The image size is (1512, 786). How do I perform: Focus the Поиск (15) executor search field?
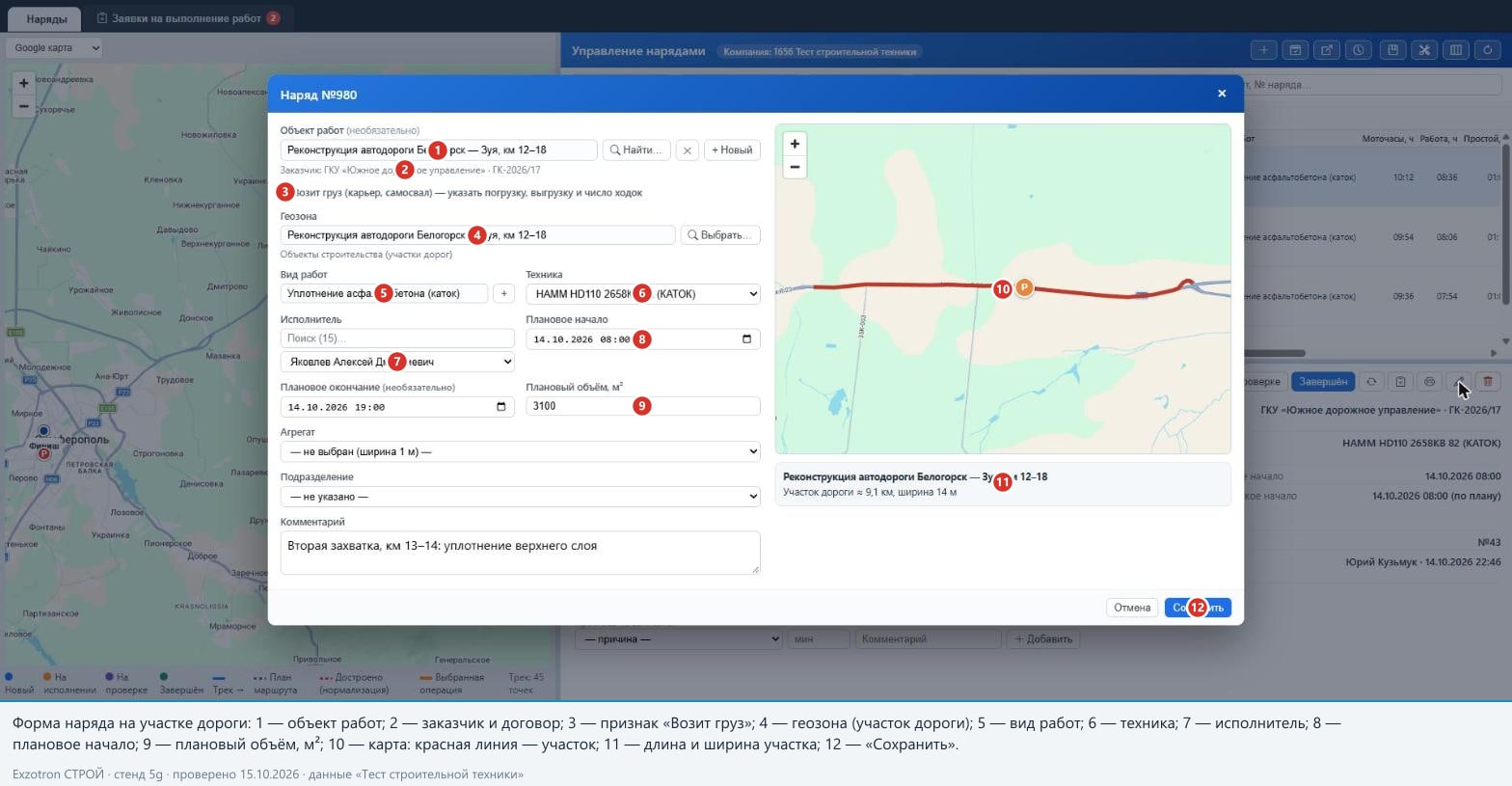coord(397,339)
